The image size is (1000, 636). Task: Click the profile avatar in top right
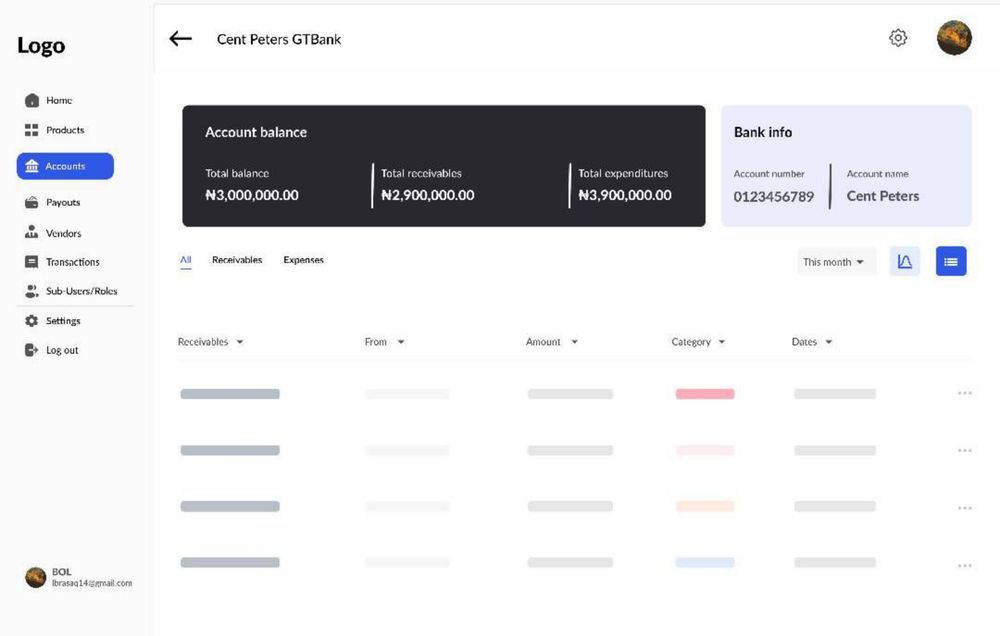pyautogui.click(x=954, y=38)
